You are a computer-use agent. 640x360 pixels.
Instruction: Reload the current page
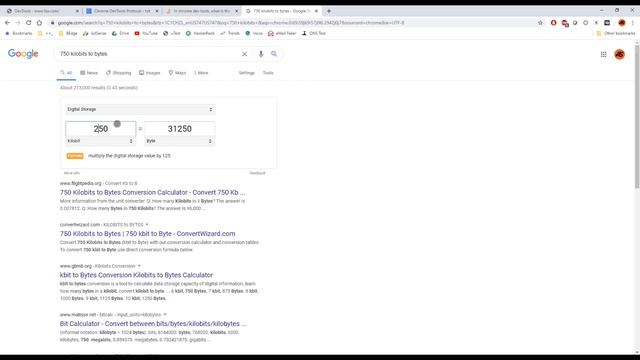pos(28,23)
